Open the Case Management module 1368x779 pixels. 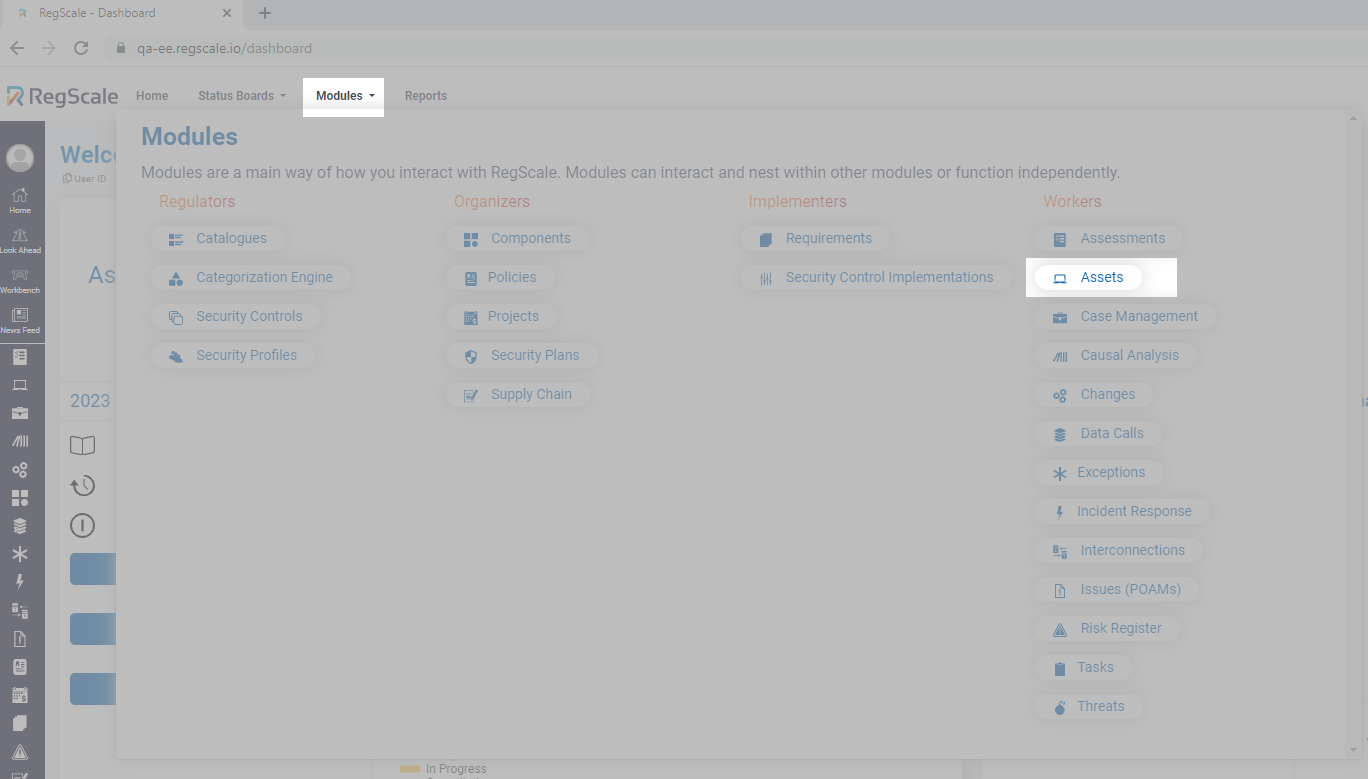pyautogui.click(x=1126, y=317)
